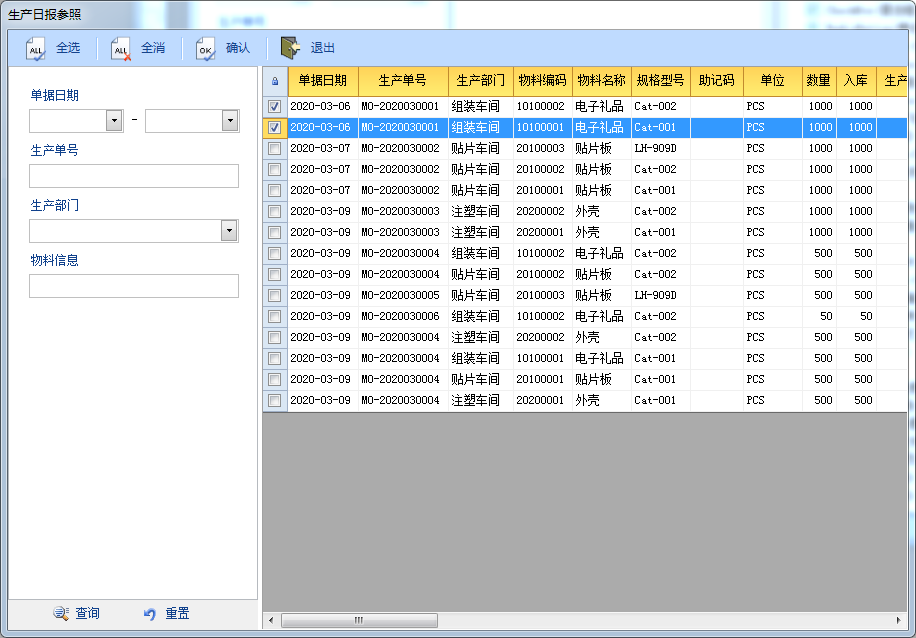Click the 全选 toolbar label
916x638 pixels.
68,48
